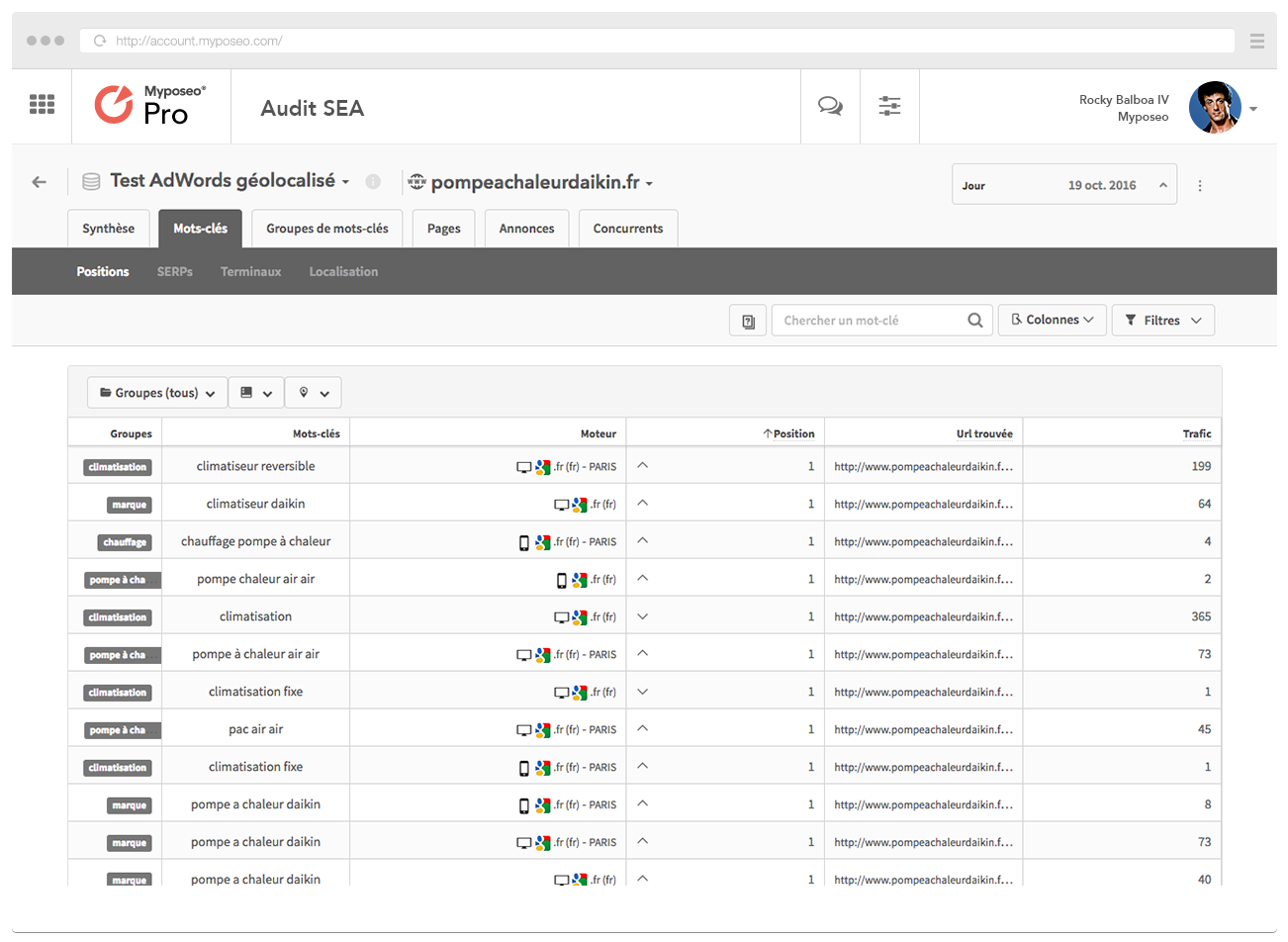Expand position chevron for climatiseur daikin row
The width and height of the screenshot is (1288, 942).
point(643,503)
